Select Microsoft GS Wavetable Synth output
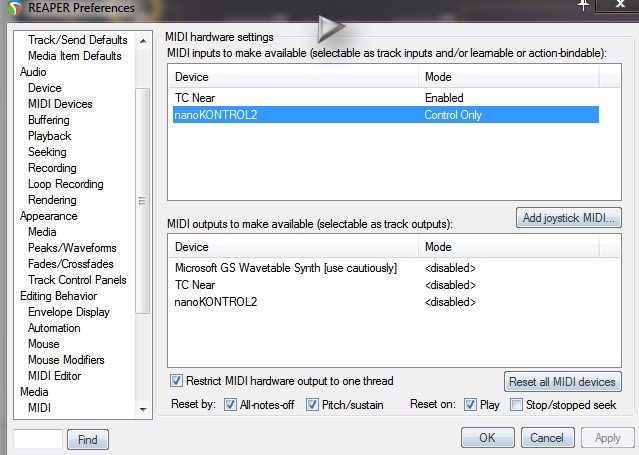The image size is (639, 455). [286, 268]
